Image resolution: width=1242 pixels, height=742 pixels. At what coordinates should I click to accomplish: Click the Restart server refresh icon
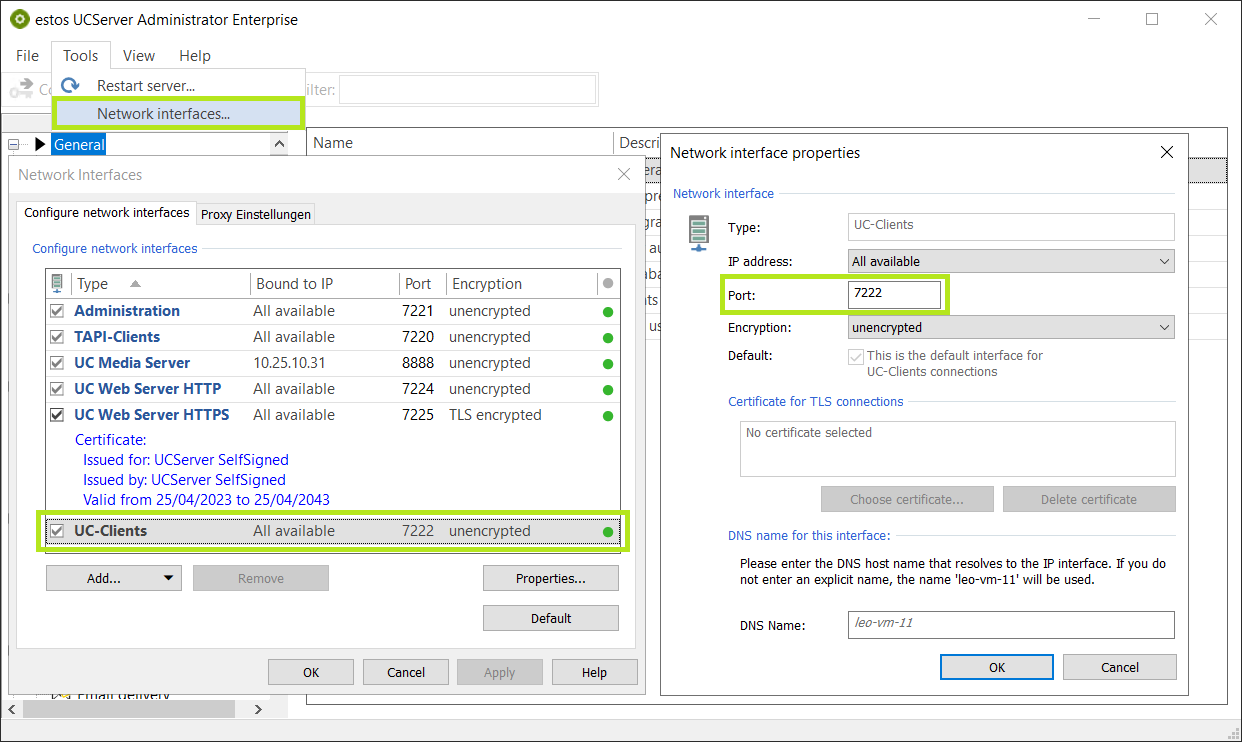click(x=70, y=86)
